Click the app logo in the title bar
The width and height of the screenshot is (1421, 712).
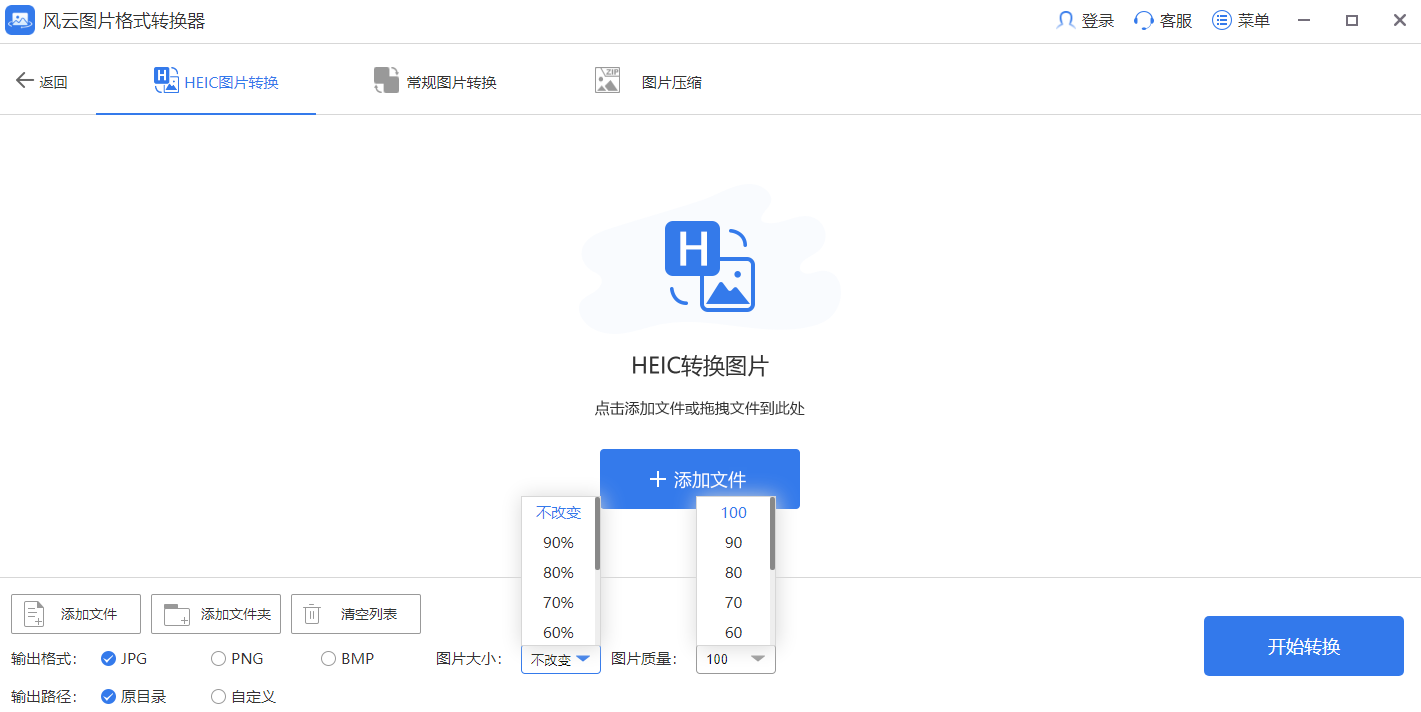click(20, 19)
